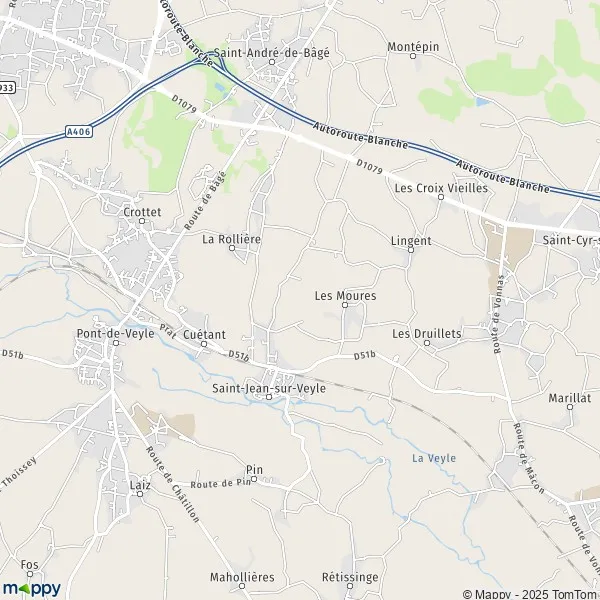
Task: Select the Laiz village marker
Action: point(140,494)
